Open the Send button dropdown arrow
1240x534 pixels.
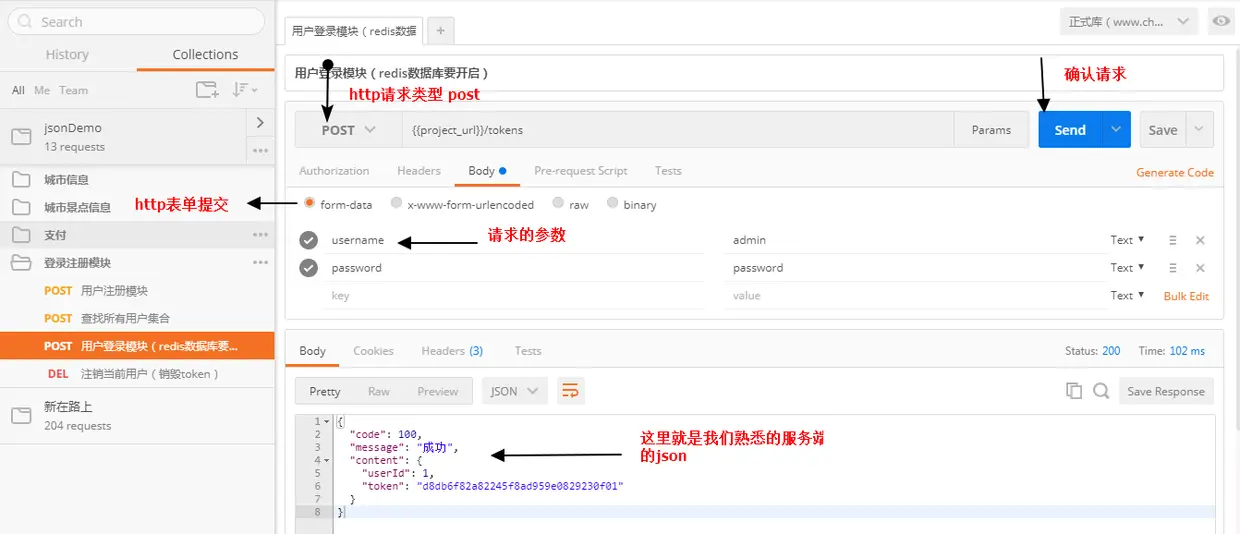[x=1116, y=130]
